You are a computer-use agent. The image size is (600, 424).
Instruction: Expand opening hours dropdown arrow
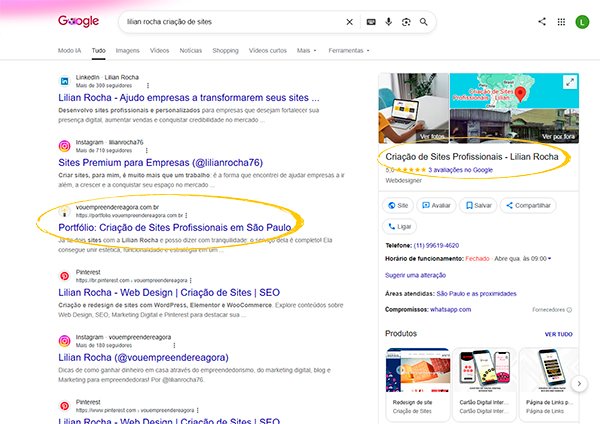pos(549,259)
